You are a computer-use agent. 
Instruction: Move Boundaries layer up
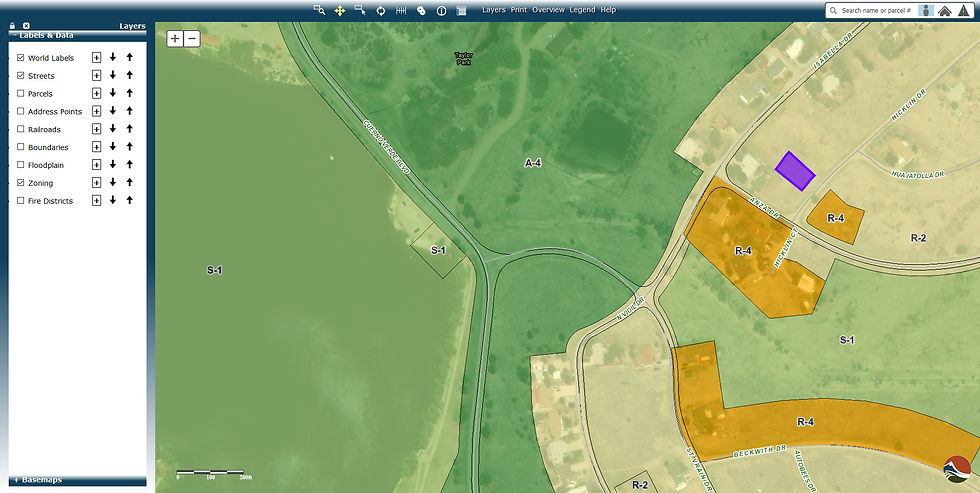(129, 146)
